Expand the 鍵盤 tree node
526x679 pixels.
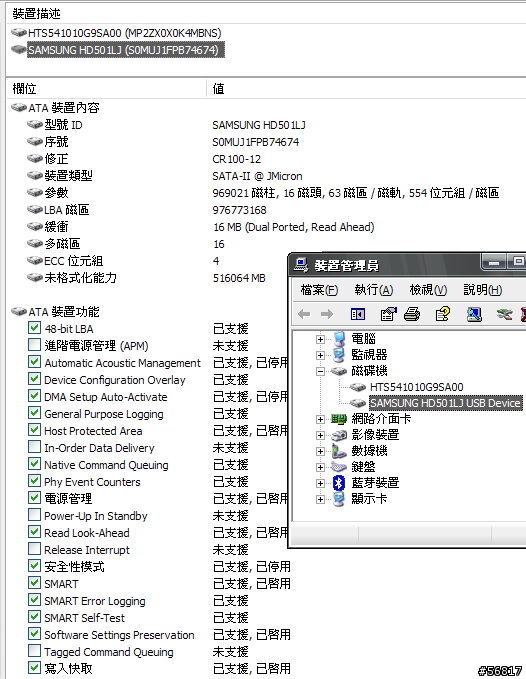pyautogui.click(x=320, y=467)
